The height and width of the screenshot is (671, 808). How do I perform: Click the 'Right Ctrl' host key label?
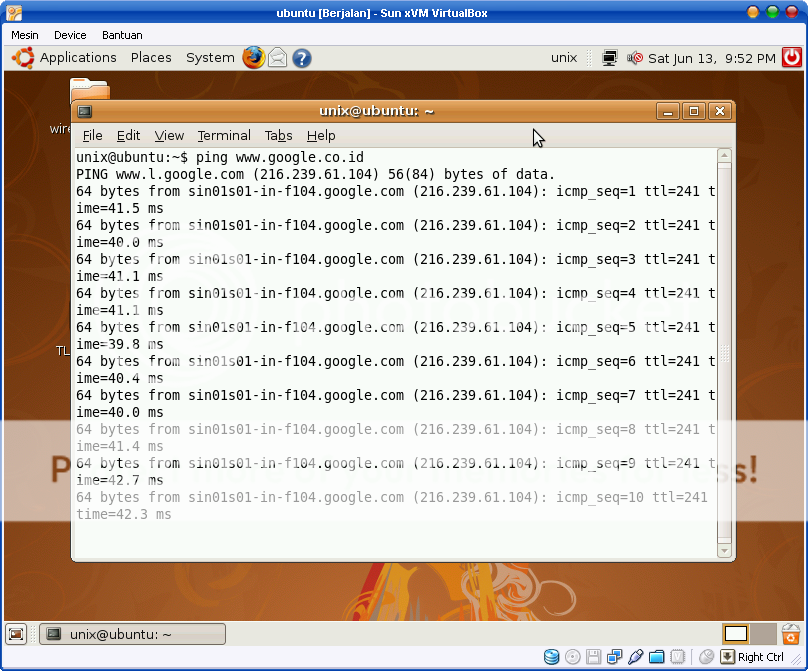pos(761,657)
